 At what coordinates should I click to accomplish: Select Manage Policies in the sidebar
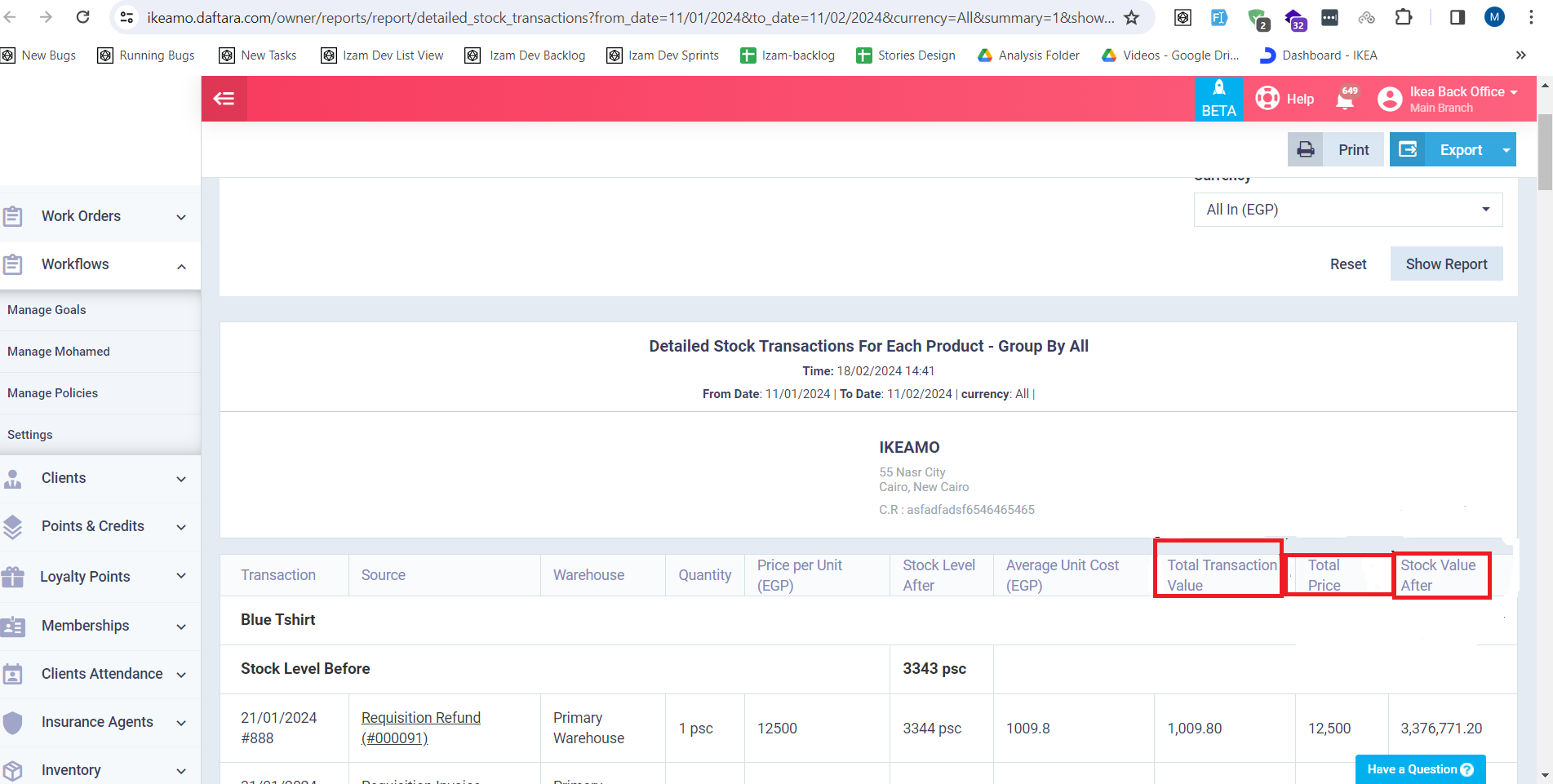point(52,393)
